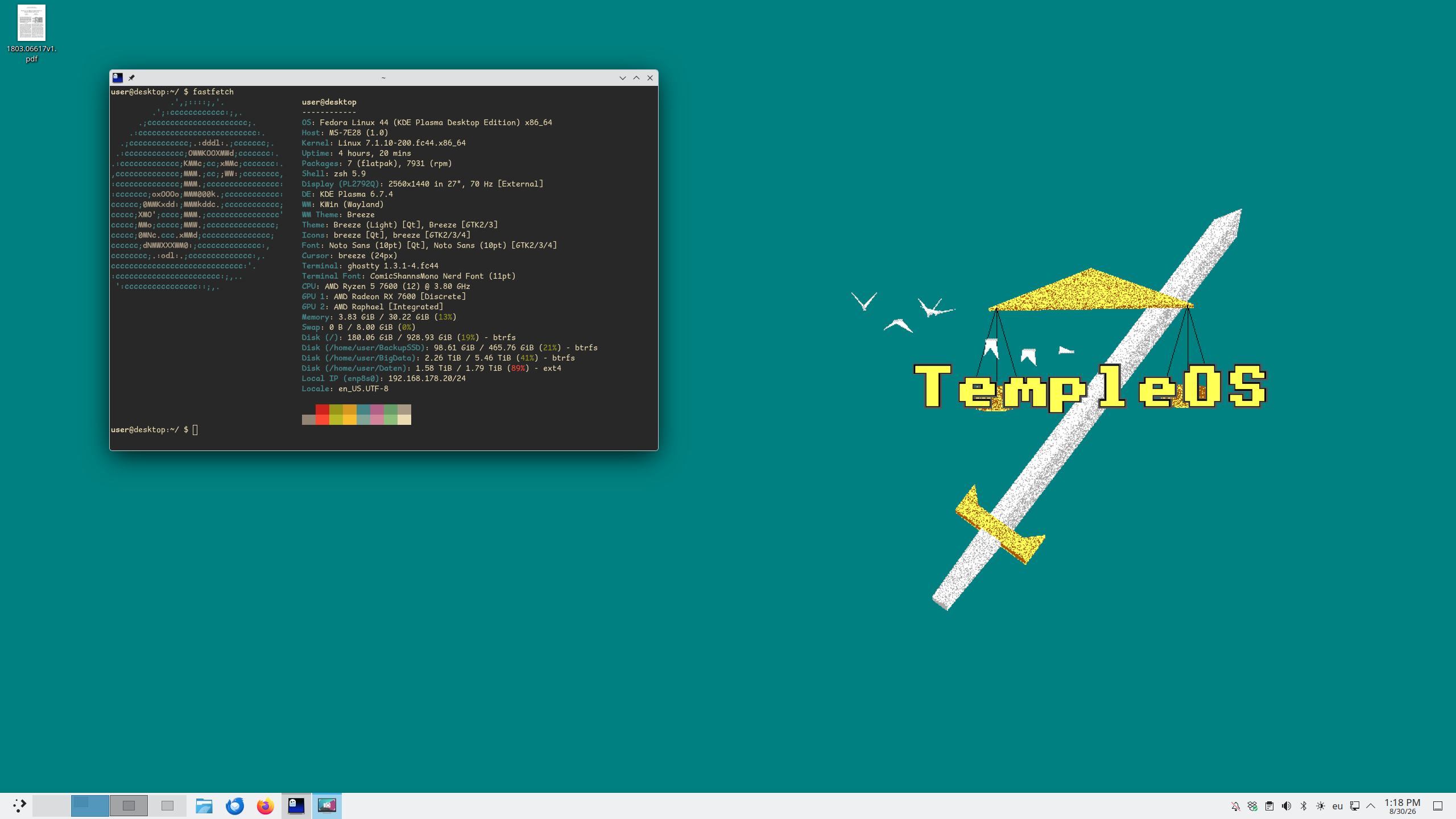This screenshot has height=819, width=1456.
Task: Maximize the terminal window
Action: pos(636,78)
